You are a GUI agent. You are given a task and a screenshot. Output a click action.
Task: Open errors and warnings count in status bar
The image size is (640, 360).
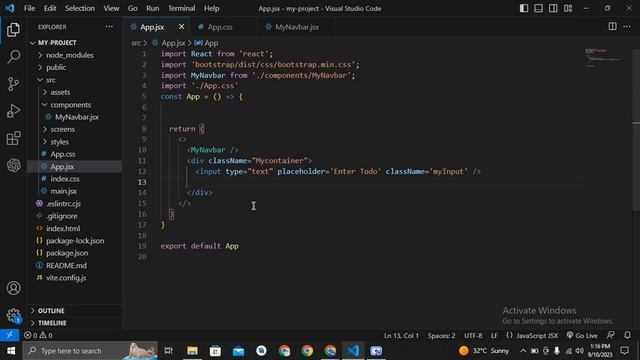tap(38, 336)
